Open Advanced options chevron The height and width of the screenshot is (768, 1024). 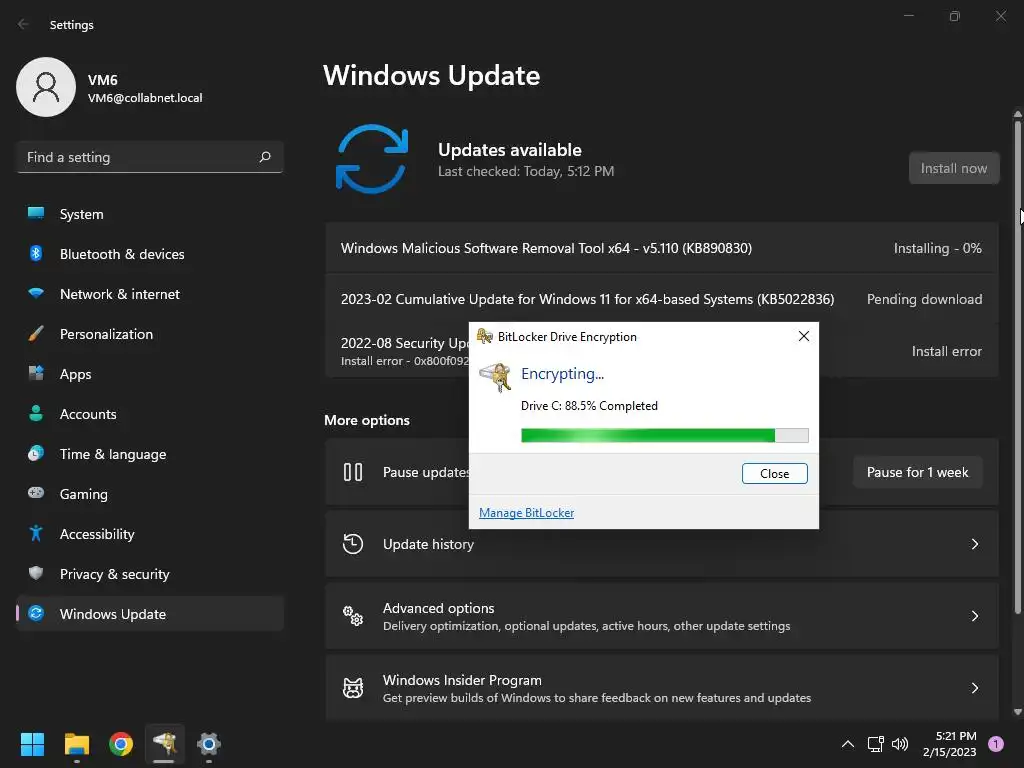pyautogui.click(x=974, y=616)
